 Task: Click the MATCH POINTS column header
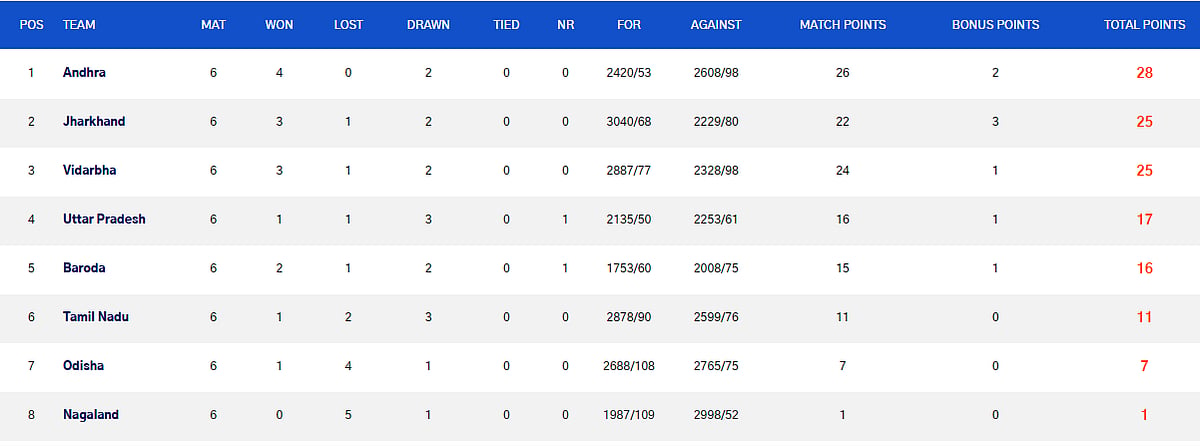point(842,24)
